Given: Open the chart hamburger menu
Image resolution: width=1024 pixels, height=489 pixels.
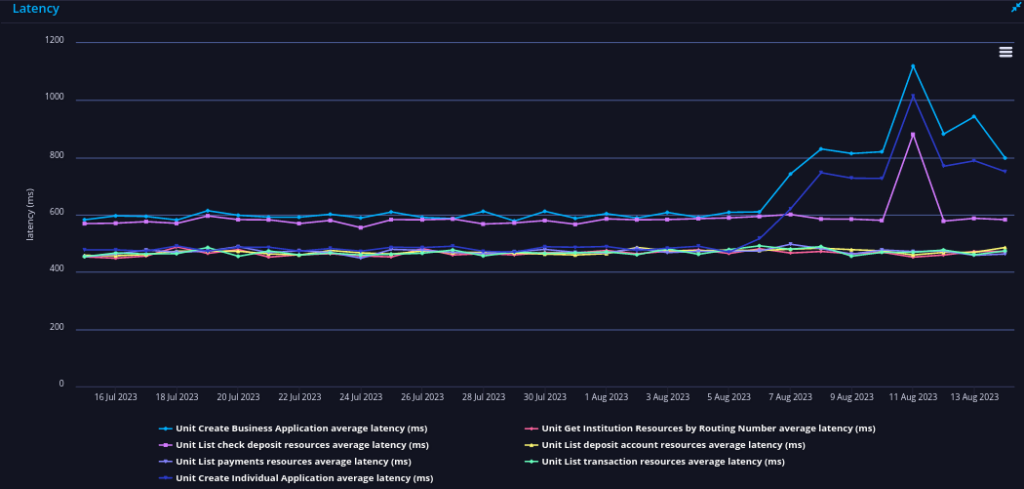Looking at the screenshot, I should click(x=1006, y=52).
